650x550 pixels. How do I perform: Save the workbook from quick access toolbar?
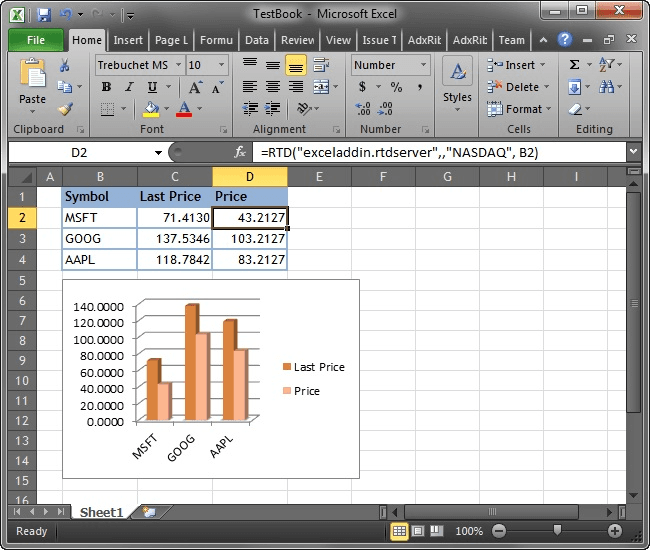[x=44, y=15]
